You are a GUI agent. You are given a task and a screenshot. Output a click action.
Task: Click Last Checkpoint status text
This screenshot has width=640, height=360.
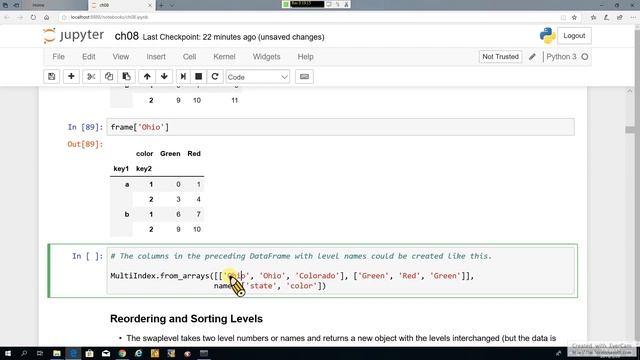tap(233, 37)
